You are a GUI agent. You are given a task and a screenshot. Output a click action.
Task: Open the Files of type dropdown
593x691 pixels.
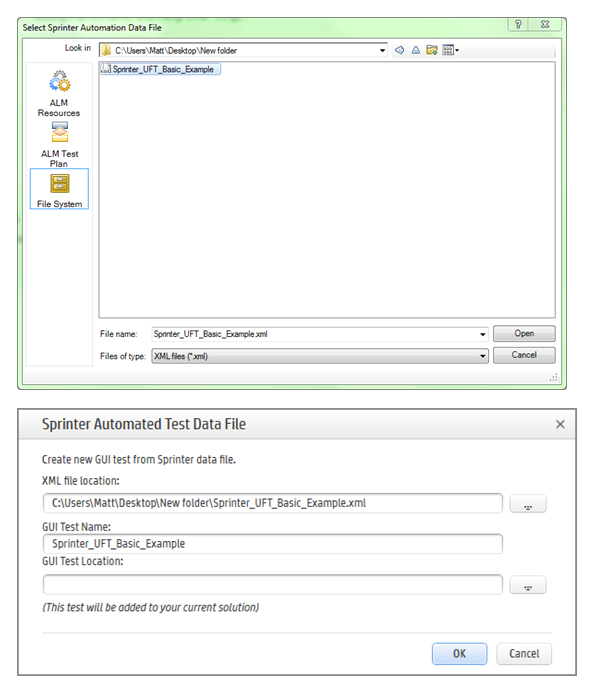click(320, 356)
